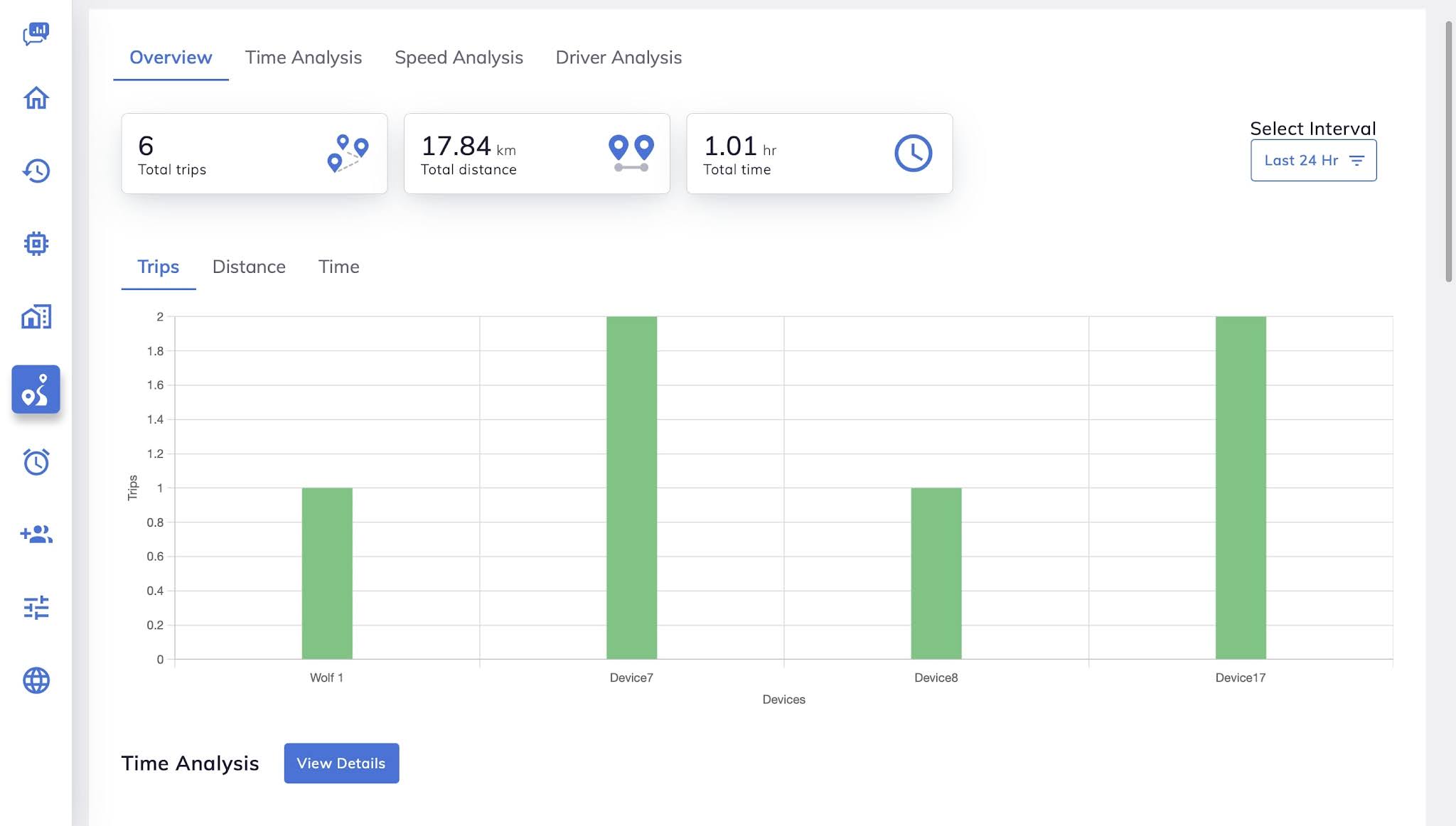Expand the Last 24 Hr interval dropdown
The width and height of the screenshot is (1456, 826).
coord(1313,161)
